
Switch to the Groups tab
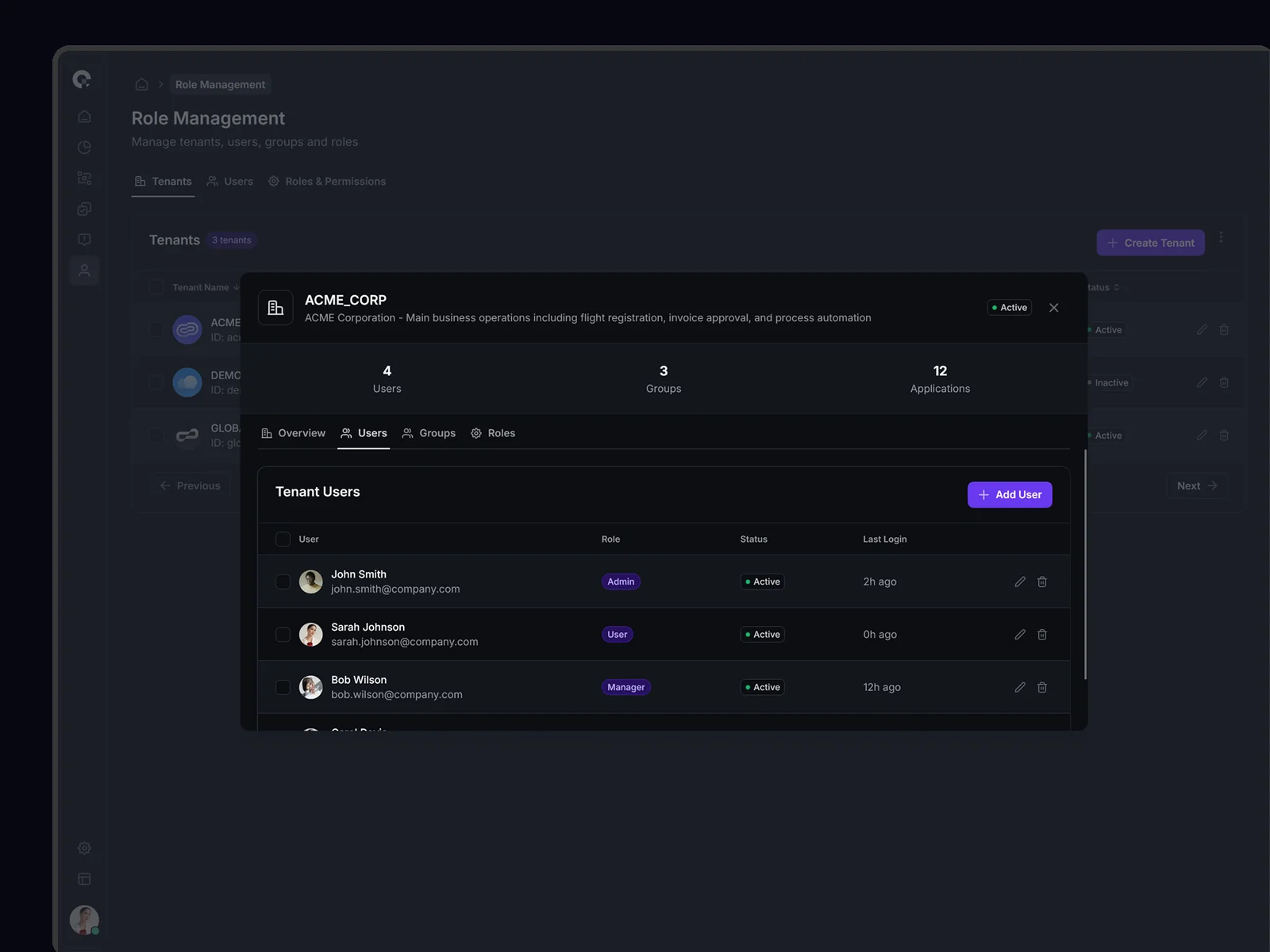pyautogui.click(x=429, y=433)
